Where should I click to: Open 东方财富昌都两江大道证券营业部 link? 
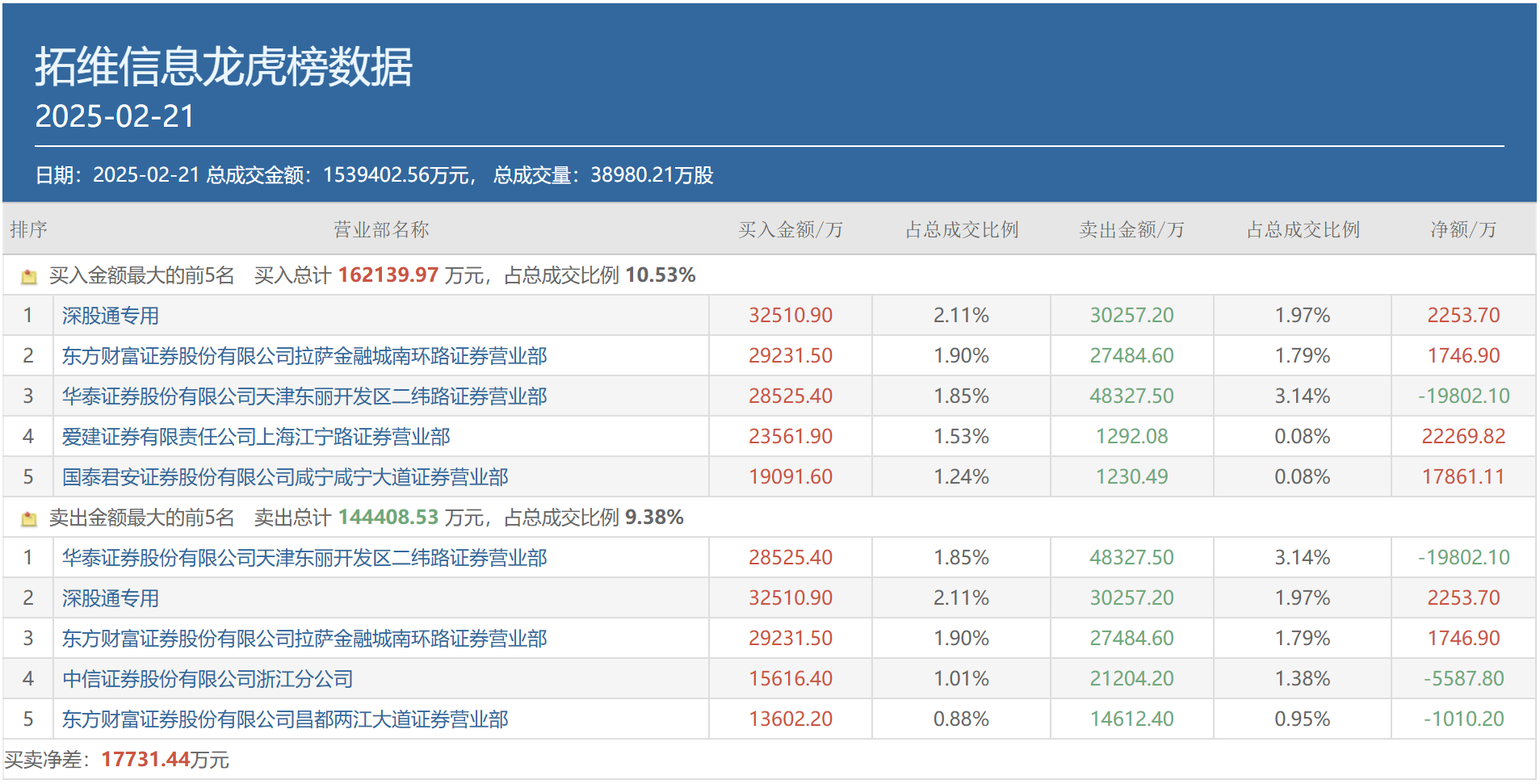285,719
